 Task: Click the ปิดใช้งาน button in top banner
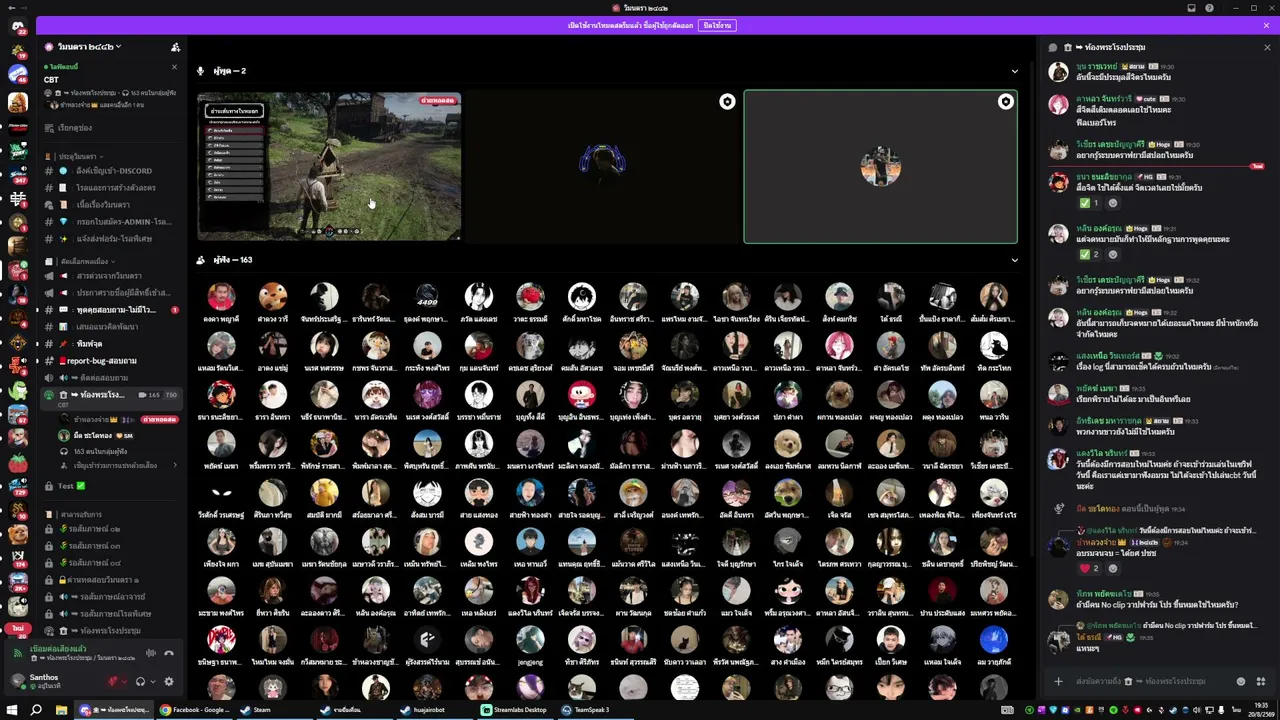pos(716,25)
